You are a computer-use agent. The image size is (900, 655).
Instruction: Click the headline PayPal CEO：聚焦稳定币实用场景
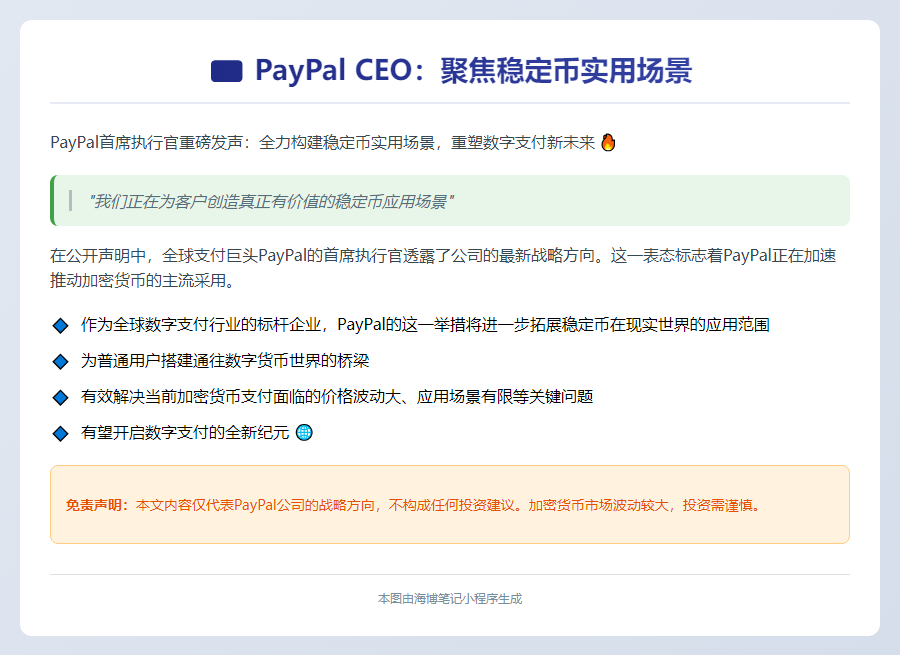[474, 71]
